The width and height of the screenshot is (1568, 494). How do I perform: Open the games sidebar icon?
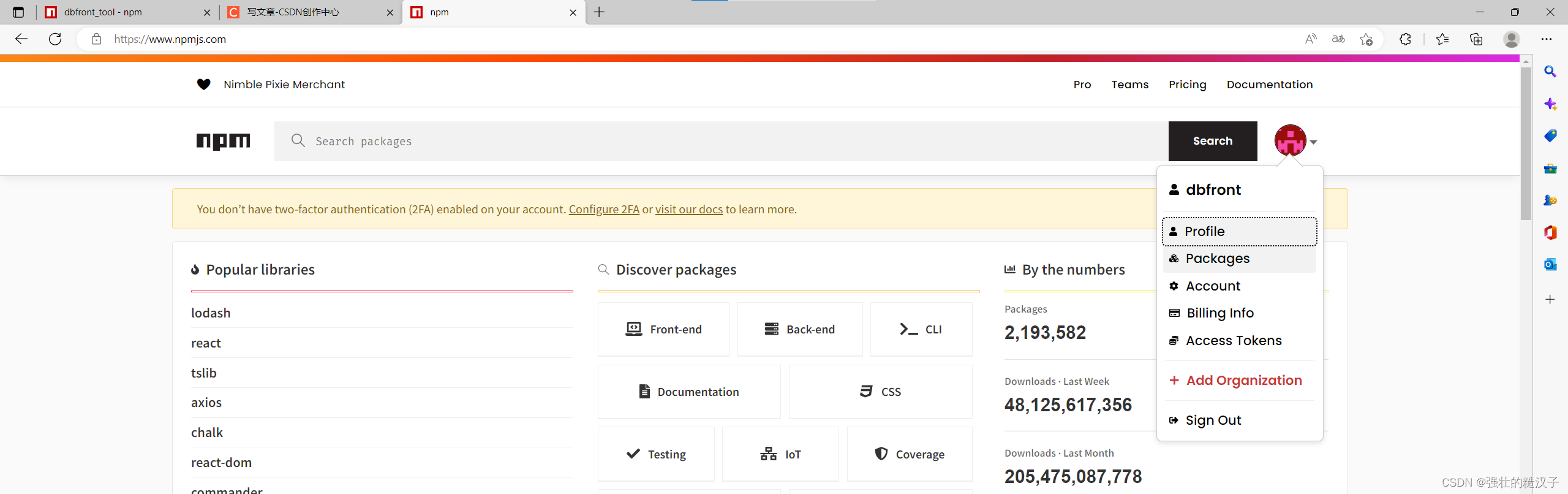point(1550,200)
